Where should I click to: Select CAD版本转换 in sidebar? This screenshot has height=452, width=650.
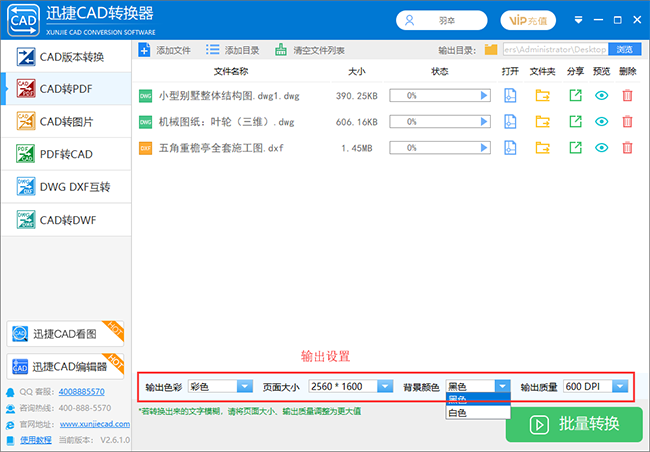66,57
